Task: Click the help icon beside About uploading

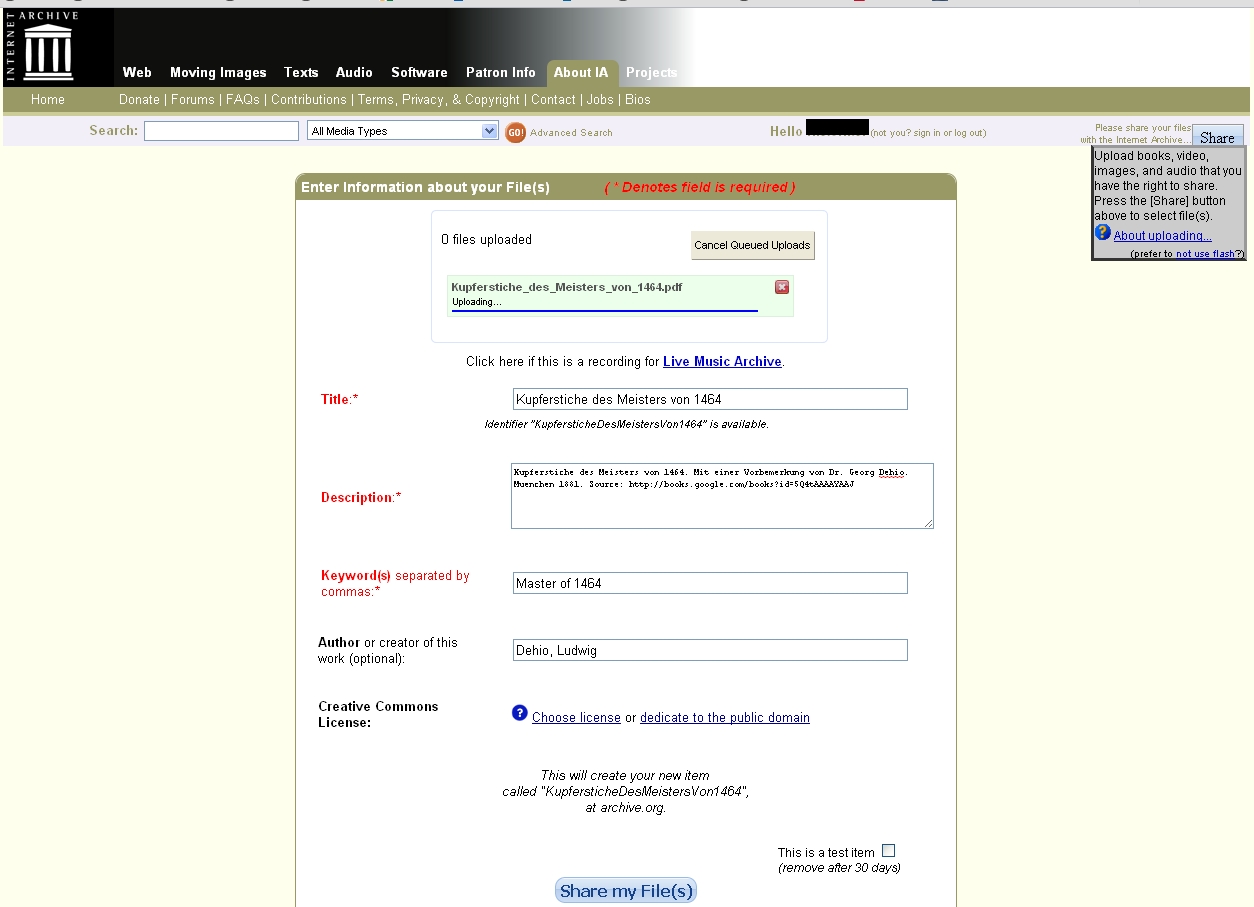Action: 1102,232
